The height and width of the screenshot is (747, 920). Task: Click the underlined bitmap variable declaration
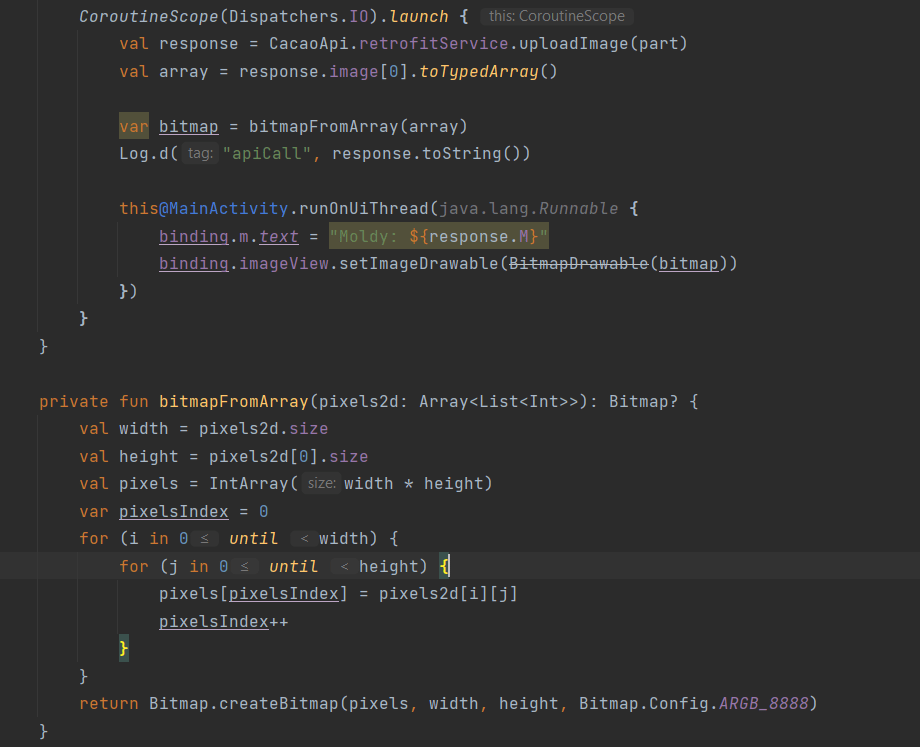[x=188, y=125]
